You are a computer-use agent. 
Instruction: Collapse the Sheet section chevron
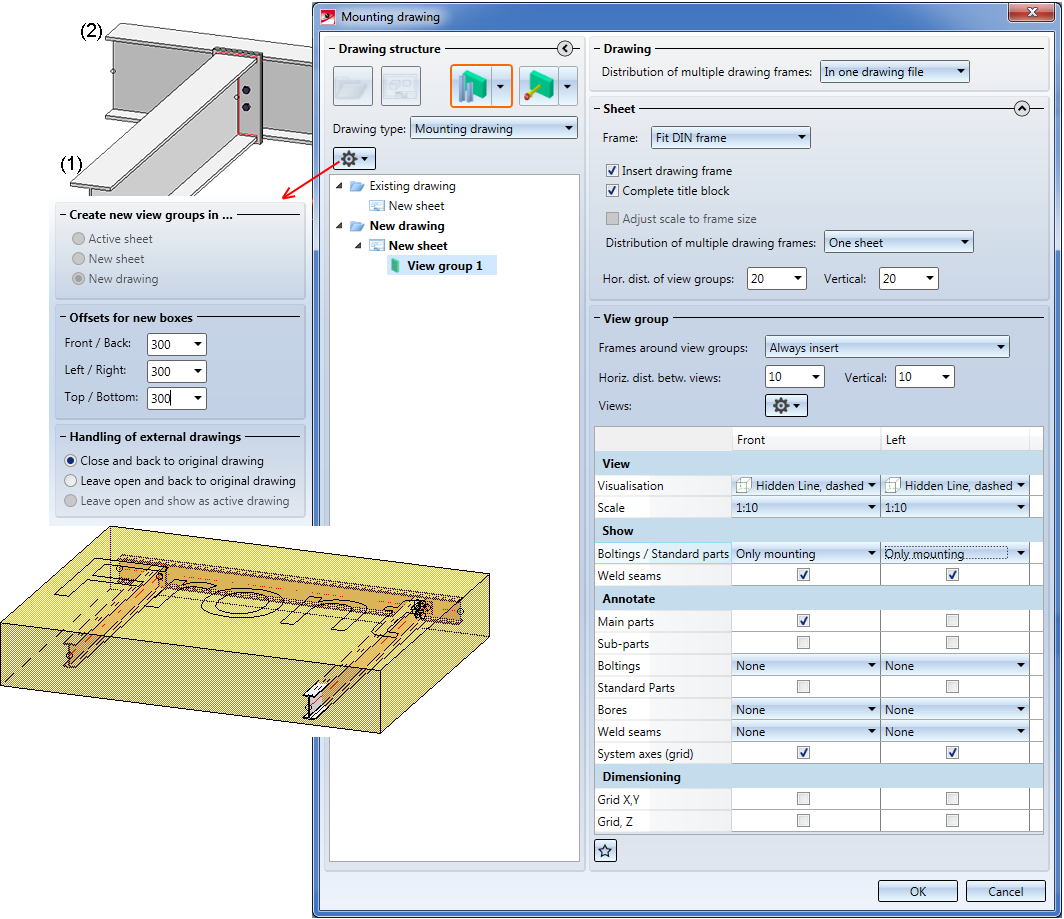pos(1021,109)
